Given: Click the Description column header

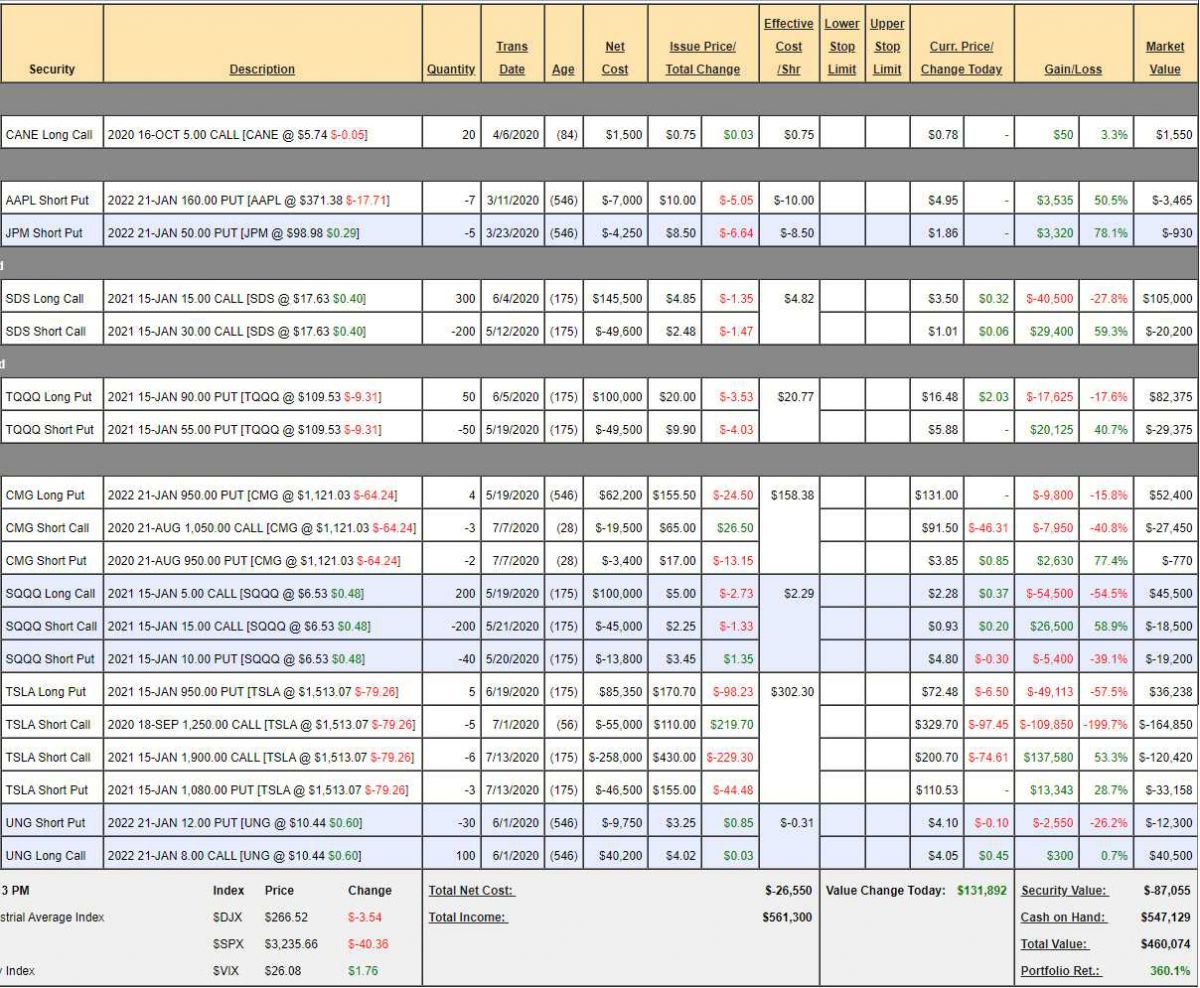Looking at the screenshot, I should (262, 69).
